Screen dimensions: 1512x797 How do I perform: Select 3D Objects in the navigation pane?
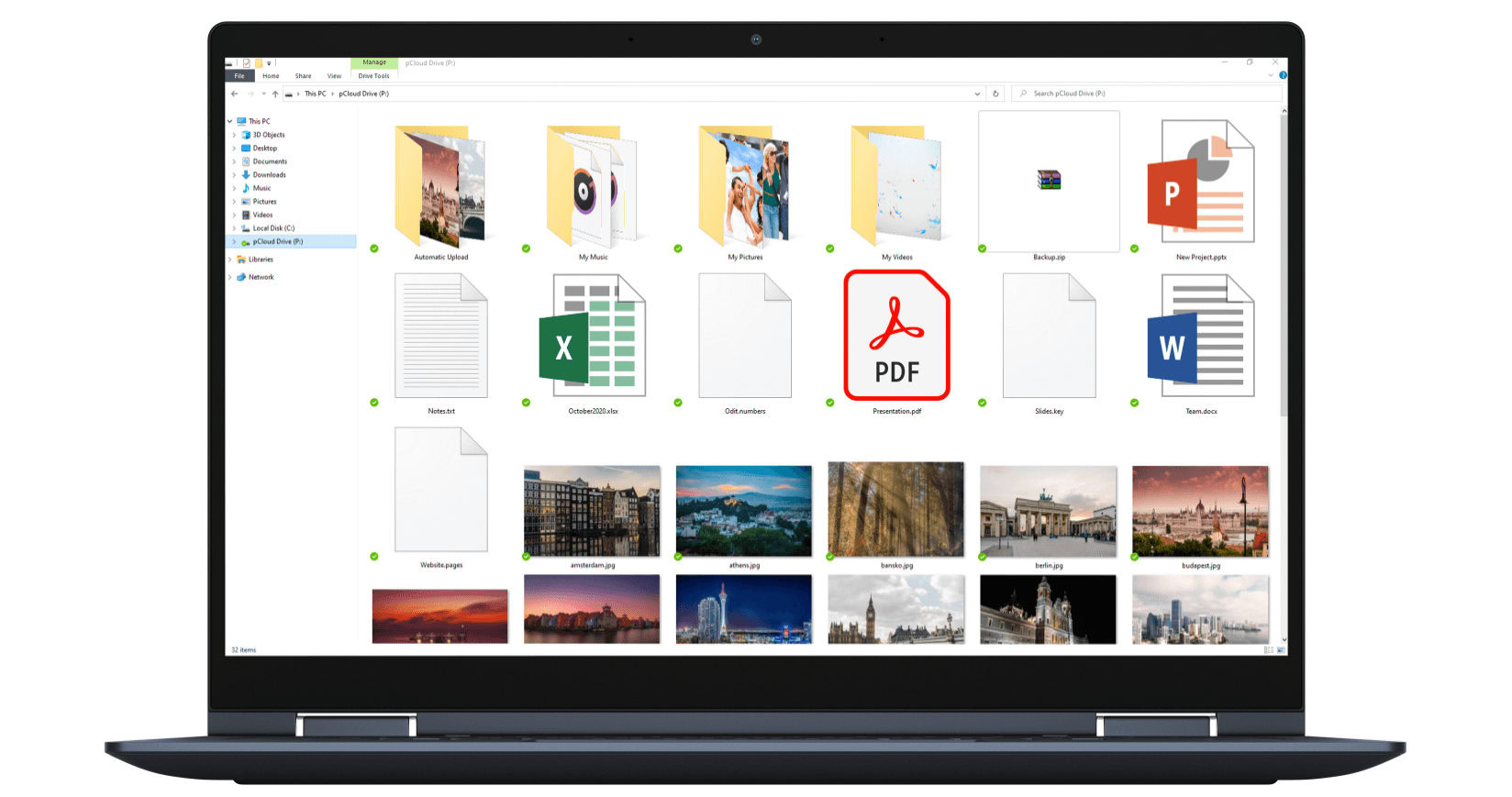tap(269, 135)
